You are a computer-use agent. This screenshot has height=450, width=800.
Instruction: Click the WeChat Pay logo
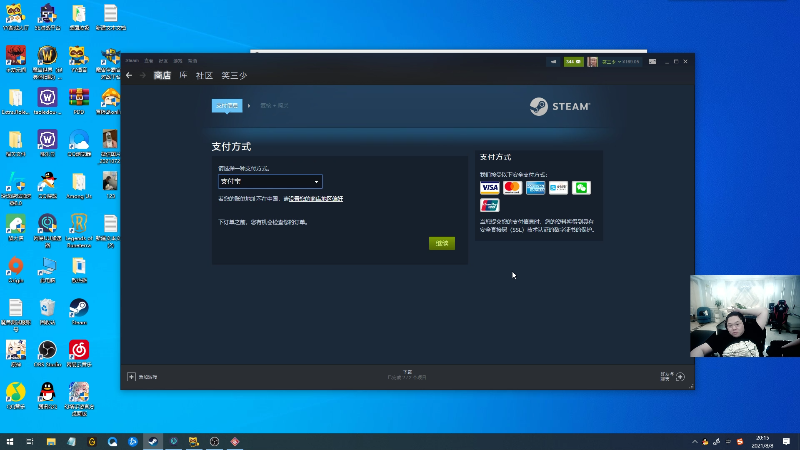click(581, 188)
